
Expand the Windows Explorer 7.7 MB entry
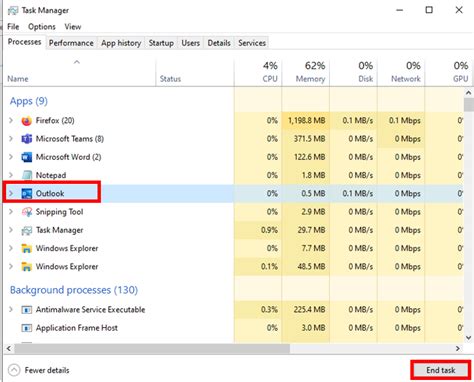pyautogui.click(x=11, y=248)
